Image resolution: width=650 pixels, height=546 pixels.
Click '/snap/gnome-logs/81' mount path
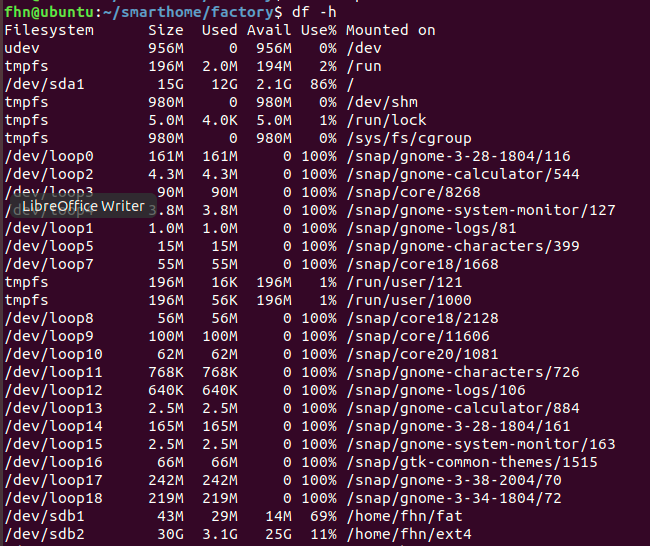(432, 228)
